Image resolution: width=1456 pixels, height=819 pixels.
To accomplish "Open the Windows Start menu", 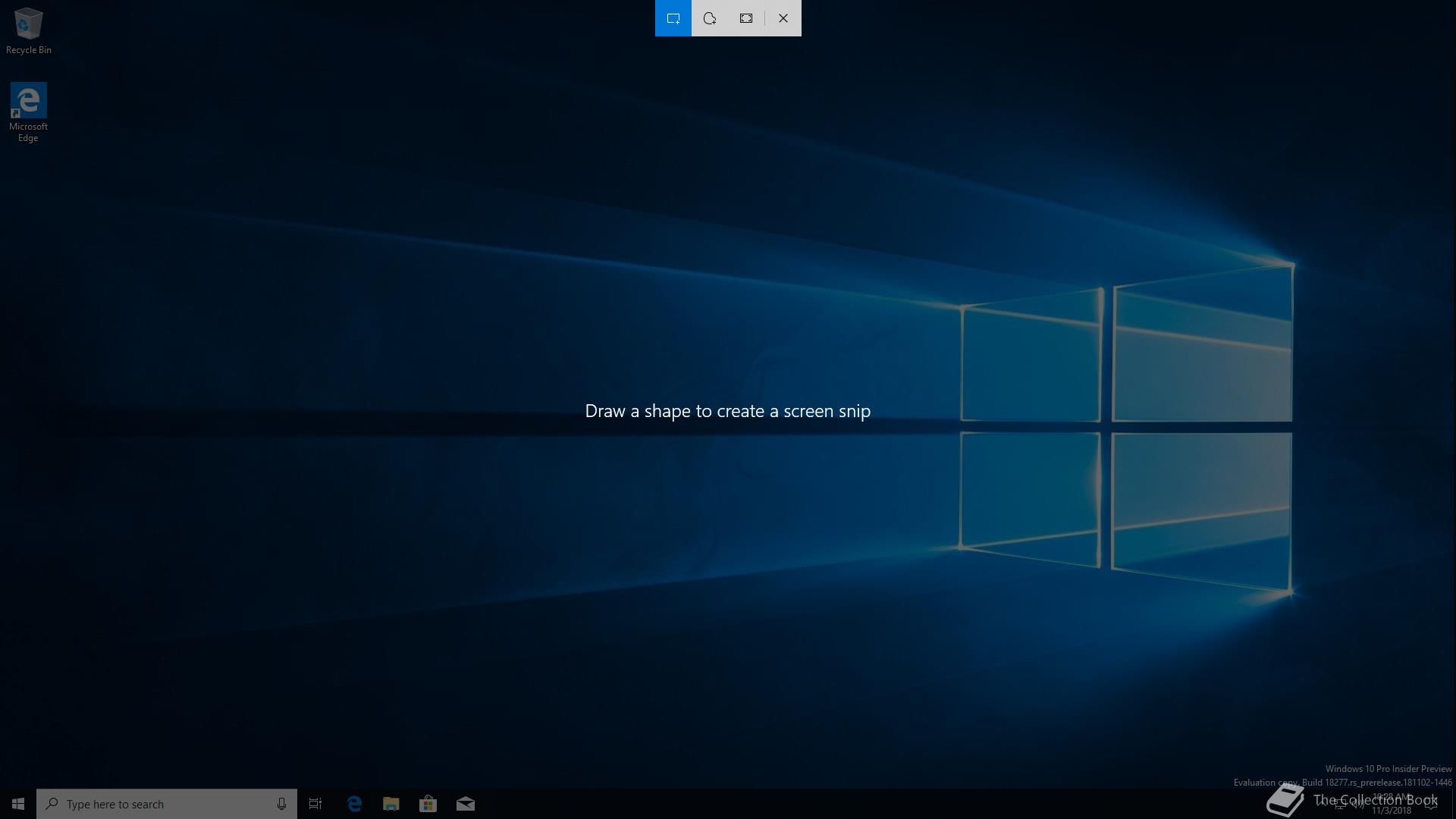I will (18, 804).
